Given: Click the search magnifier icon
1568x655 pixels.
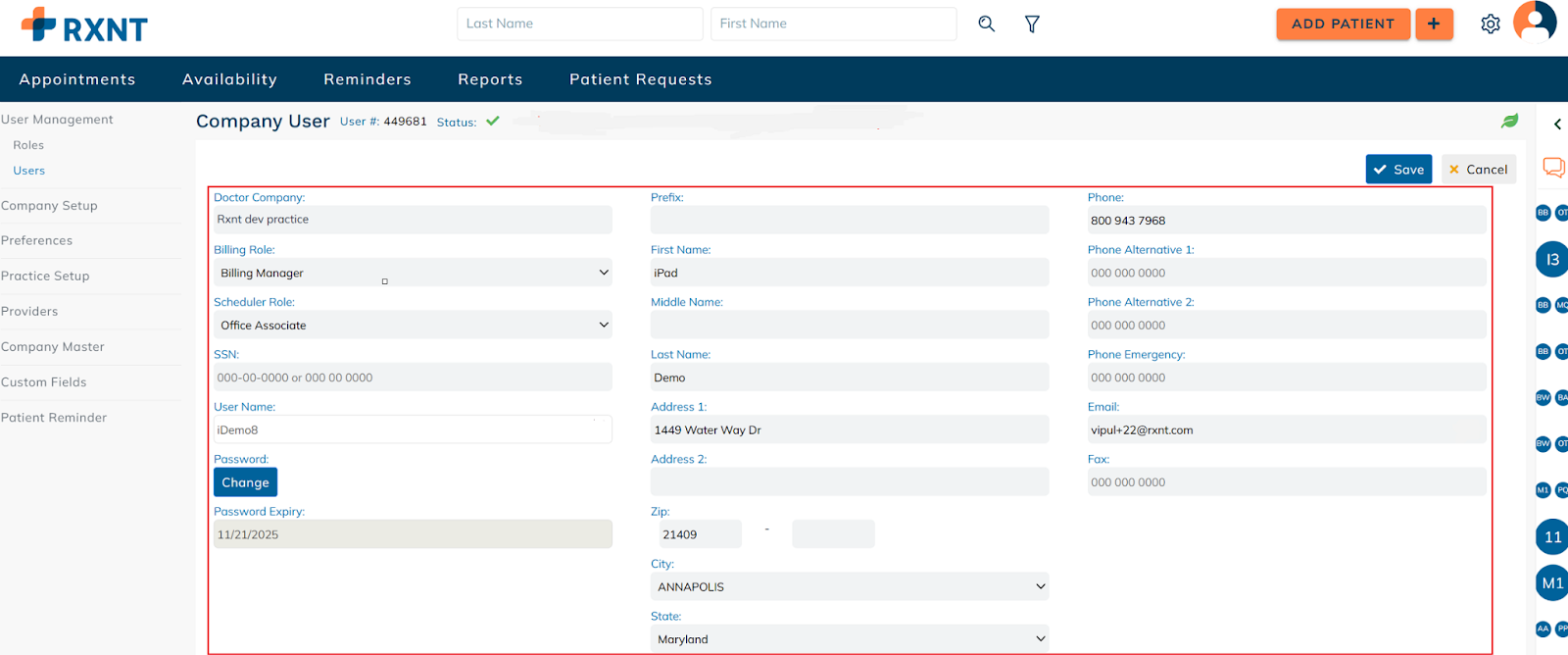Looking at the screenshot, I should point(986,24).
